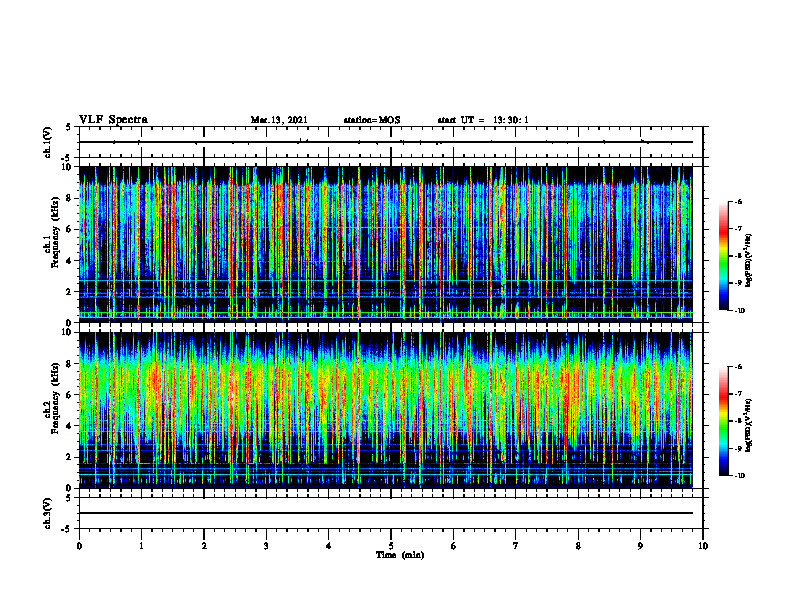Click the ch.1 "Frequency (kHz)" axis label
The height and width of the screenshot is (612, 792).
tap(55, 232)
